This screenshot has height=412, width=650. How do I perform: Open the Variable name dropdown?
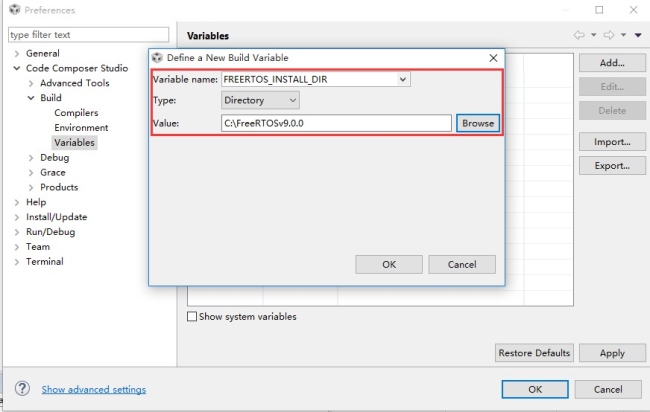coord(402,79)
